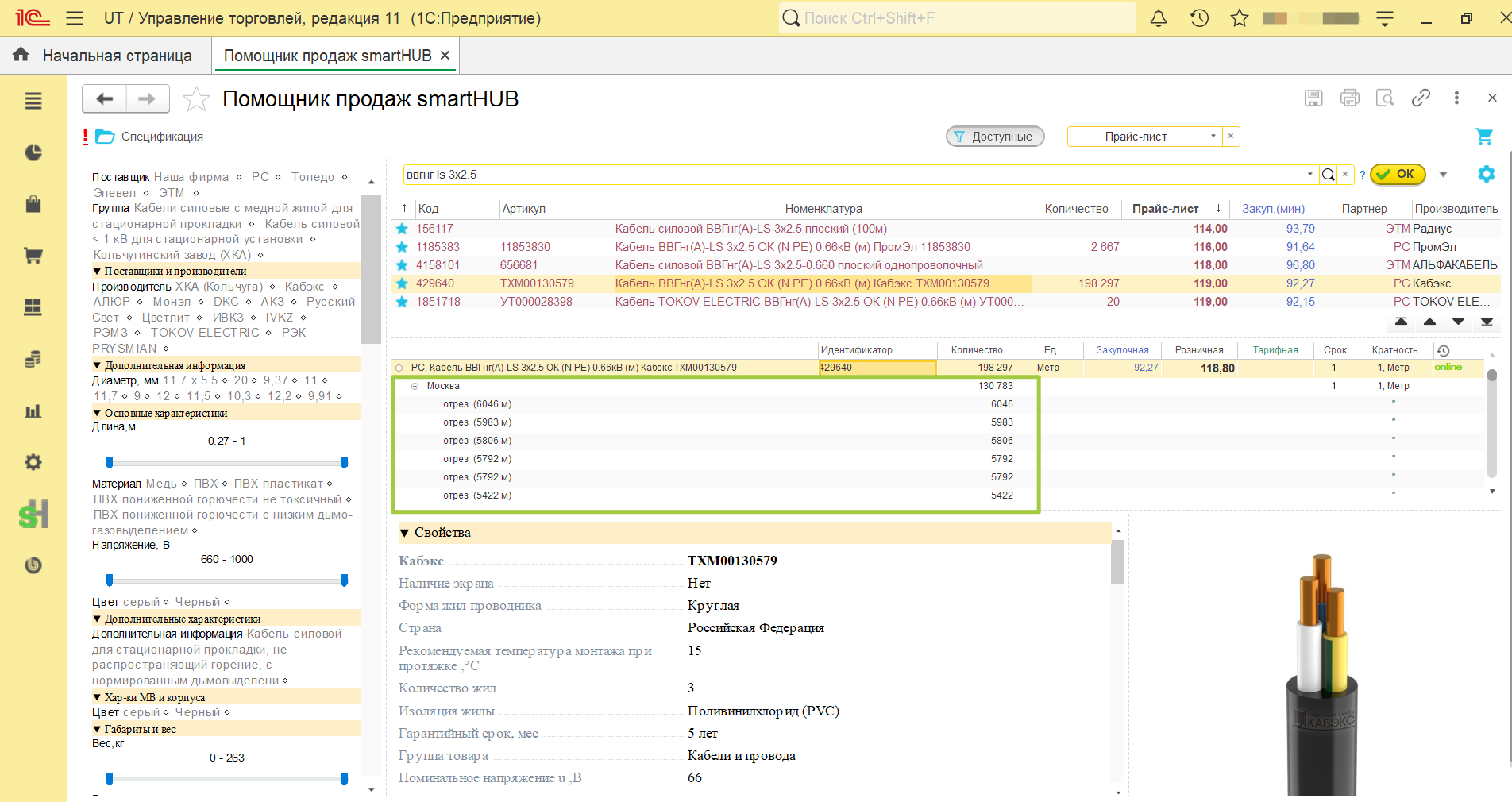Toggle the Доступные filter
1512x802 pixels.
[x=995, y=137]
